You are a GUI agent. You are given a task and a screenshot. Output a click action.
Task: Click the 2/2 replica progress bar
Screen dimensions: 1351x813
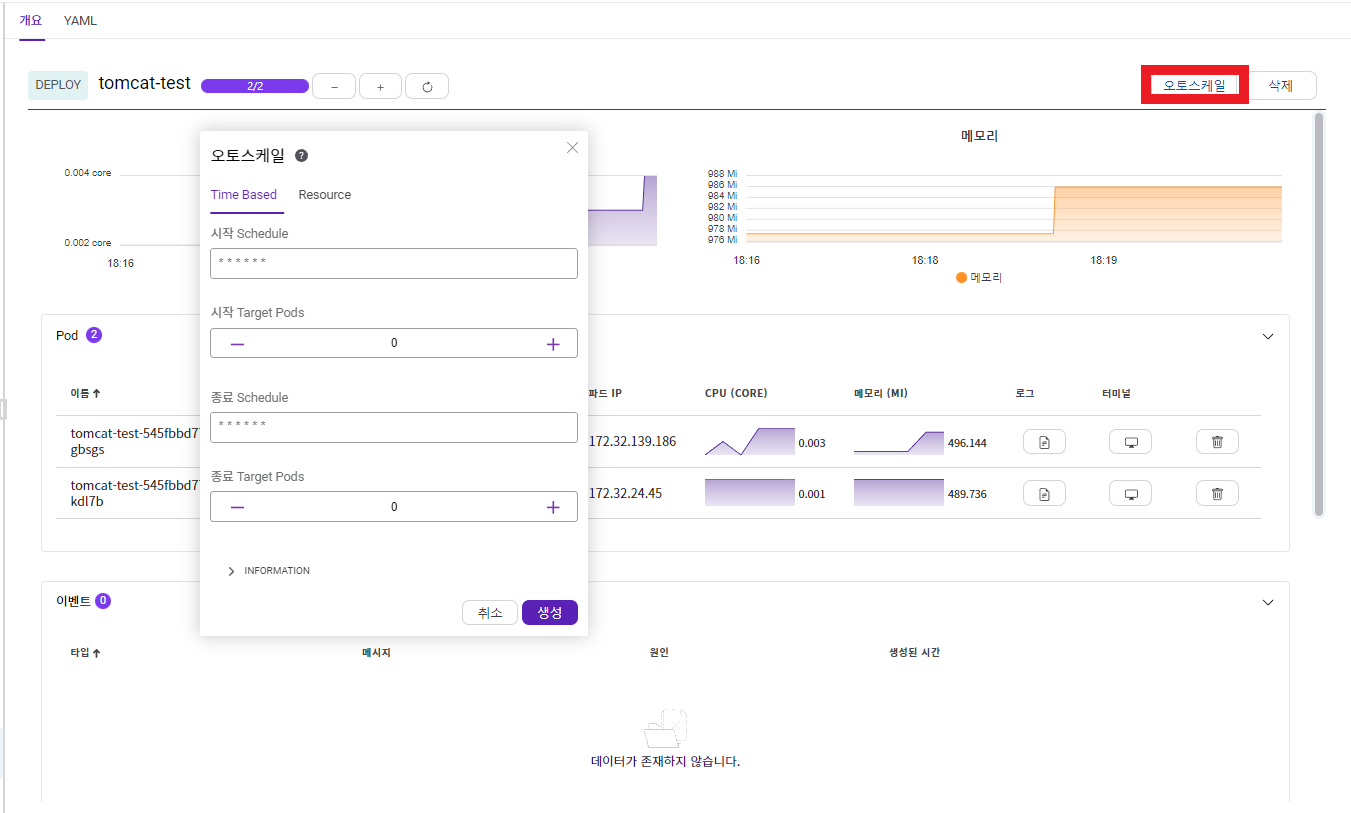(x=255, y=86)
